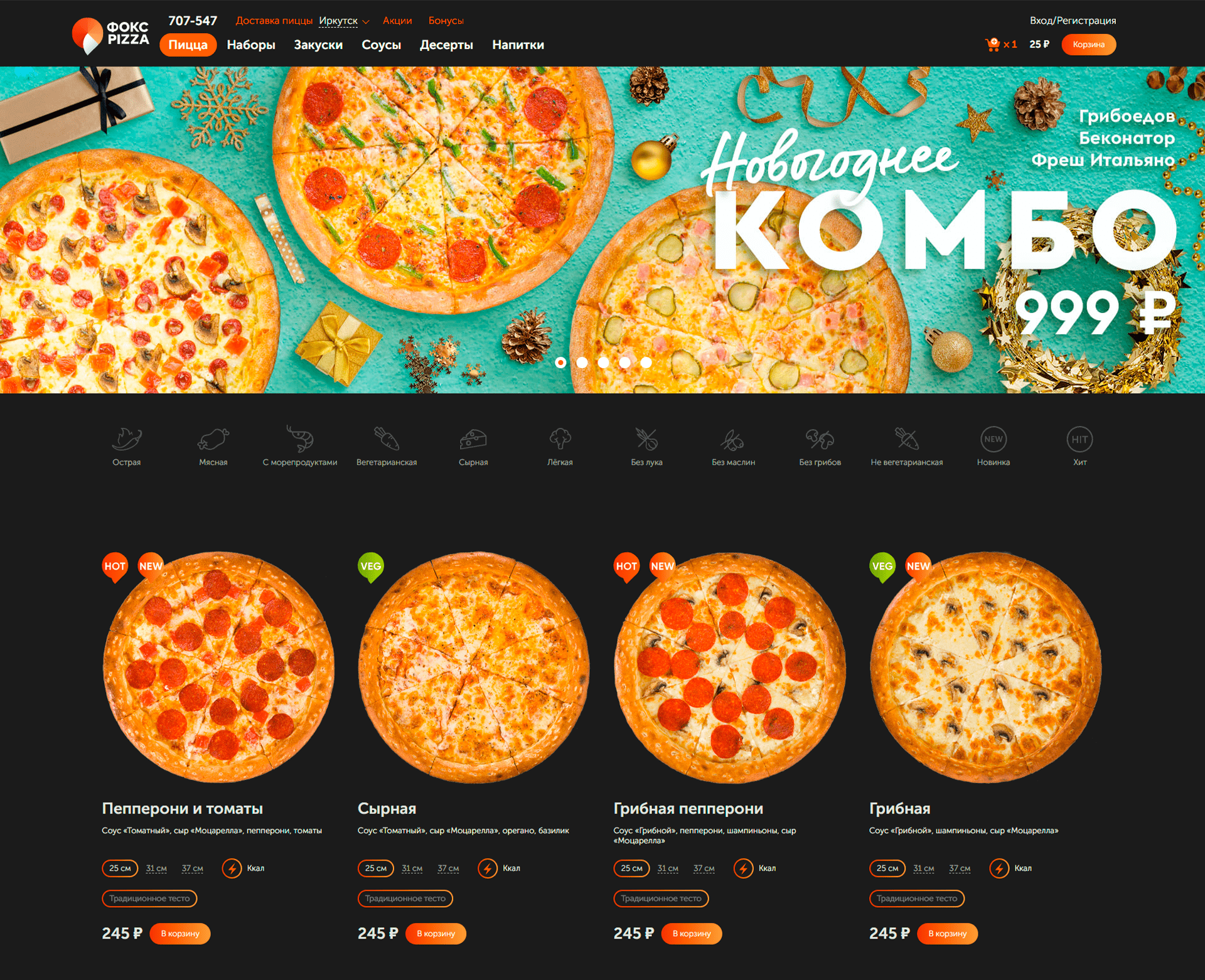Show Хит pizzas with HIT icon
This screenshot has width=1205, height=980.
[x=1079, y=439]
